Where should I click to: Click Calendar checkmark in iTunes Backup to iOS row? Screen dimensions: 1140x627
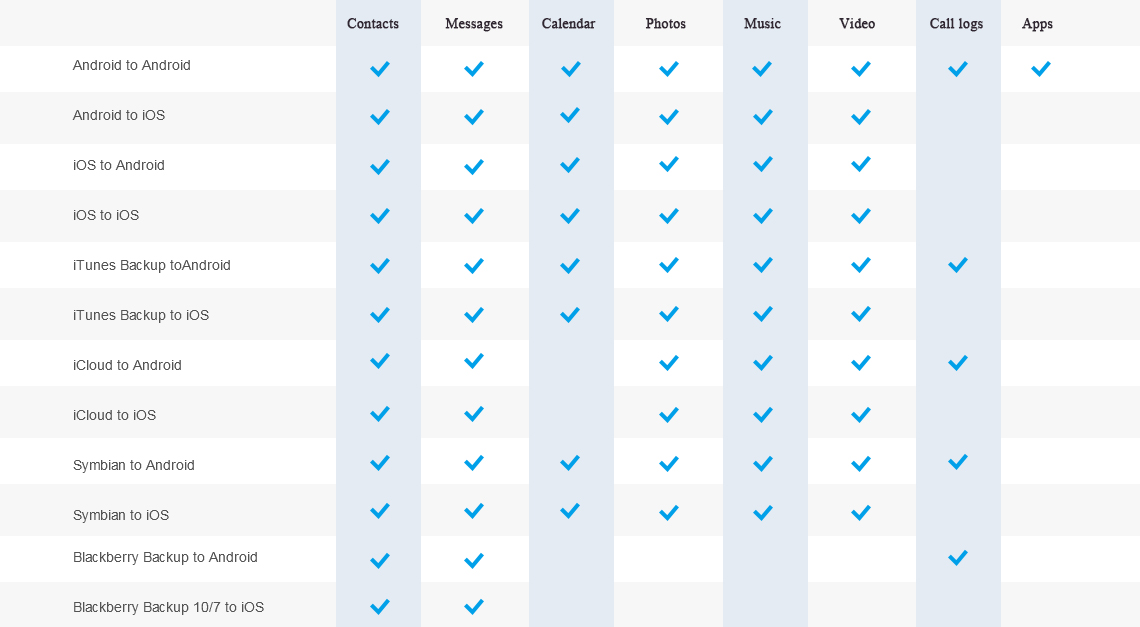570,315
